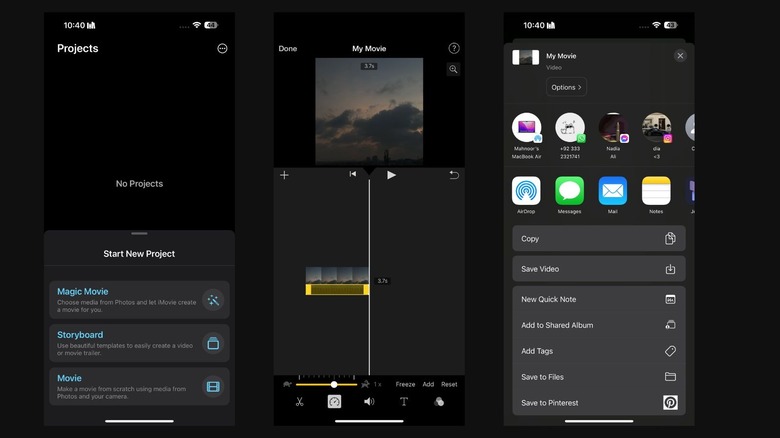Tap Reset in the speed controls
The image size is (780, 438).
(449, 384)
